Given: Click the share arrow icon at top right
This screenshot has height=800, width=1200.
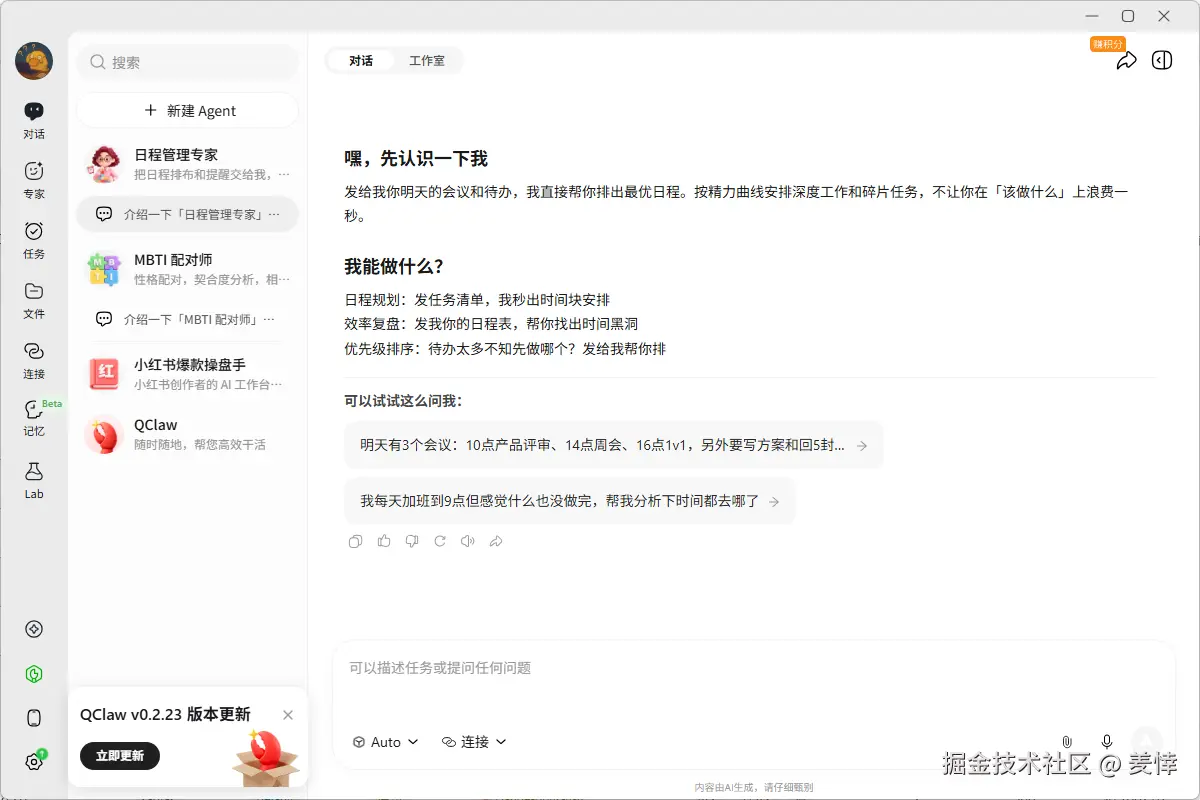Looking at the screenshot, I should click(1126, 61).
